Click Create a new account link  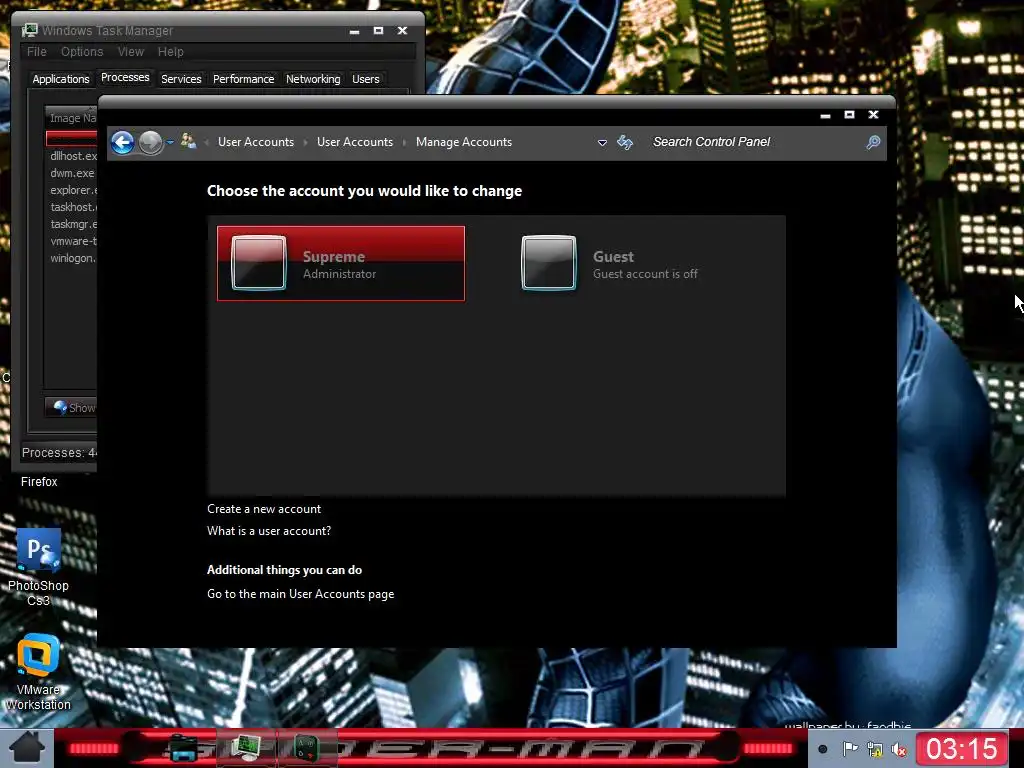pyautogui.click(x=264, y=509)
